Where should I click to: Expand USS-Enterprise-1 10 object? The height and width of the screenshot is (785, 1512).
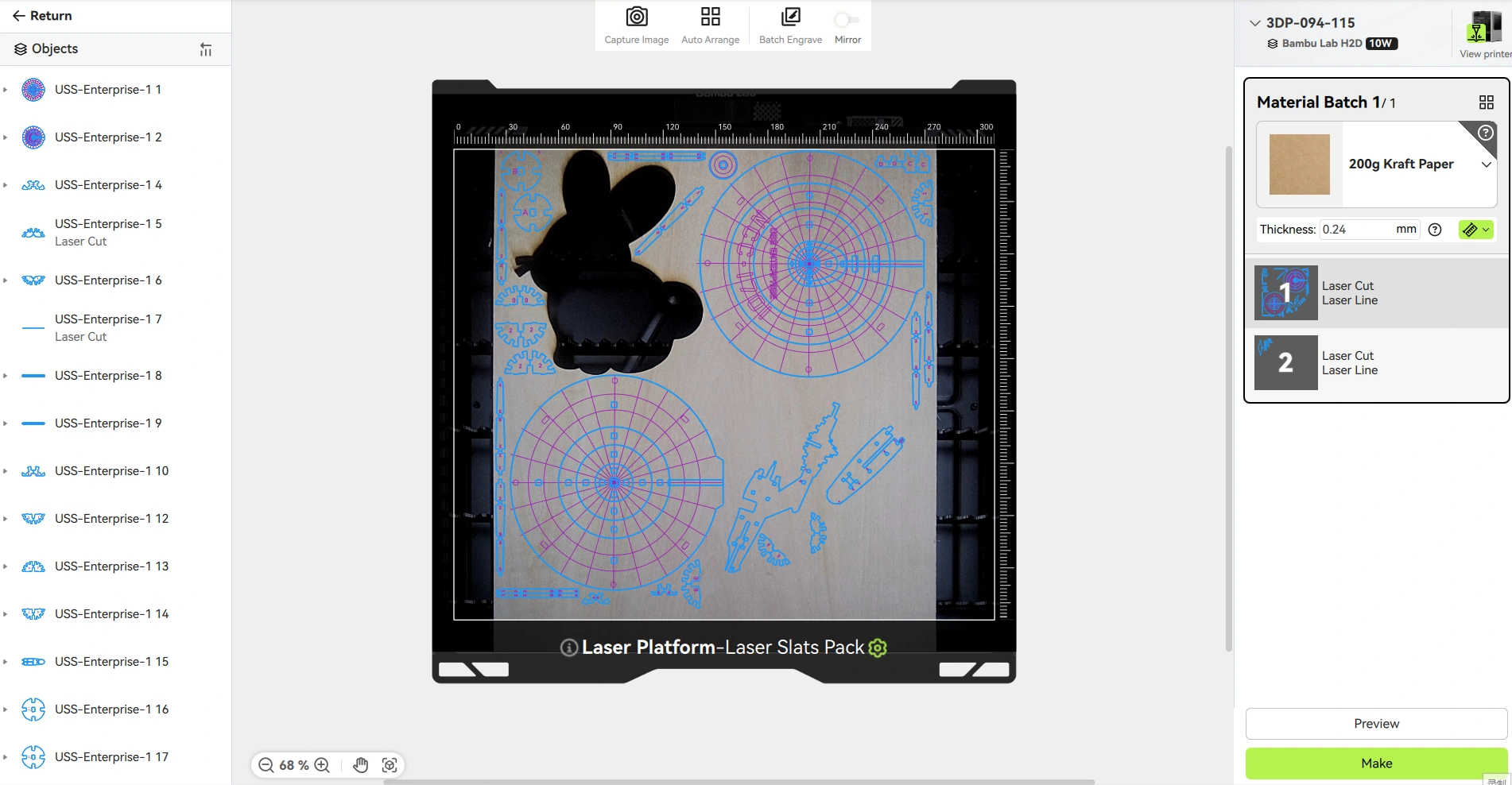(x=6, y=471)
